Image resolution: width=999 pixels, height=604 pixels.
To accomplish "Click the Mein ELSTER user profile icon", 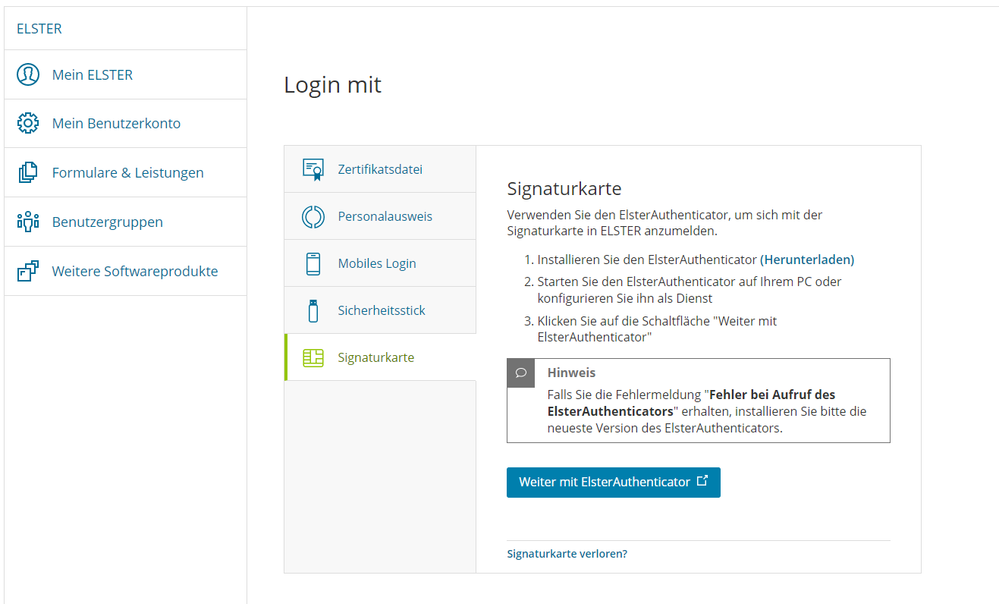I will pyautogui.click(x=28, y=75).
